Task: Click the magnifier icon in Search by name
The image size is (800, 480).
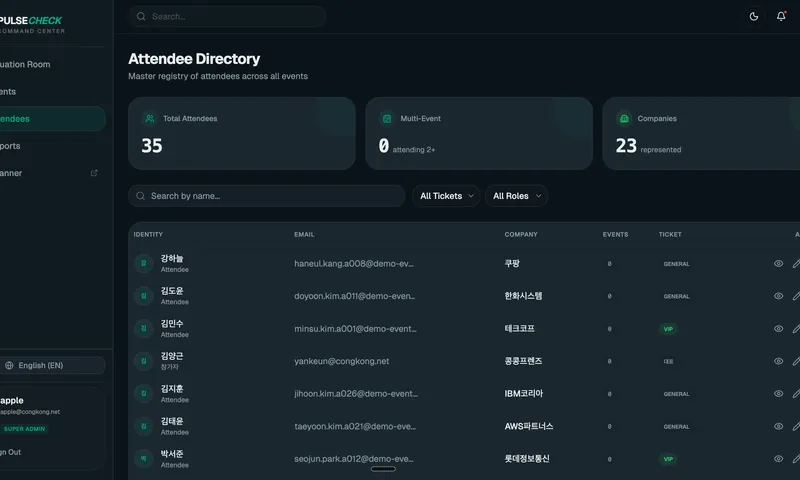Action: point(140,196)
